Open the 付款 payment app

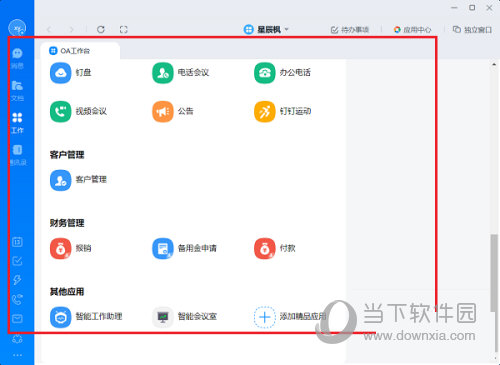point(265,248)
